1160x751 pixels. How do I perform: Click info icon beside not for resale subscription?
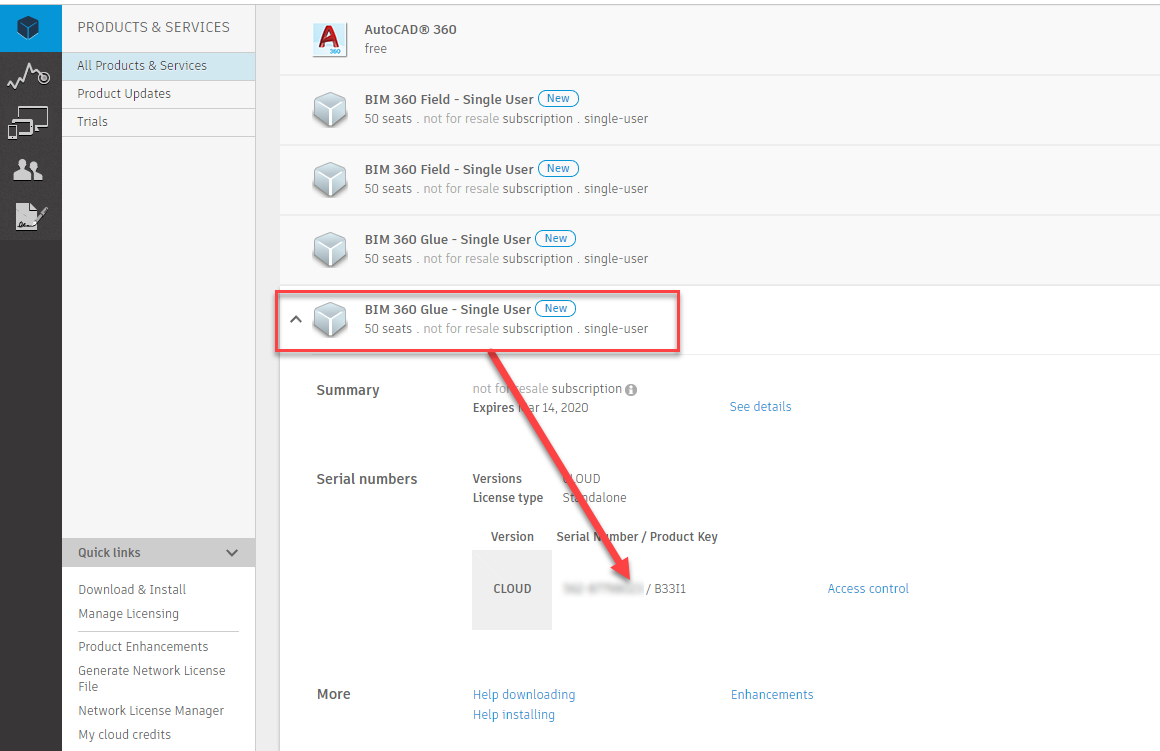click(x=631, y=390)
